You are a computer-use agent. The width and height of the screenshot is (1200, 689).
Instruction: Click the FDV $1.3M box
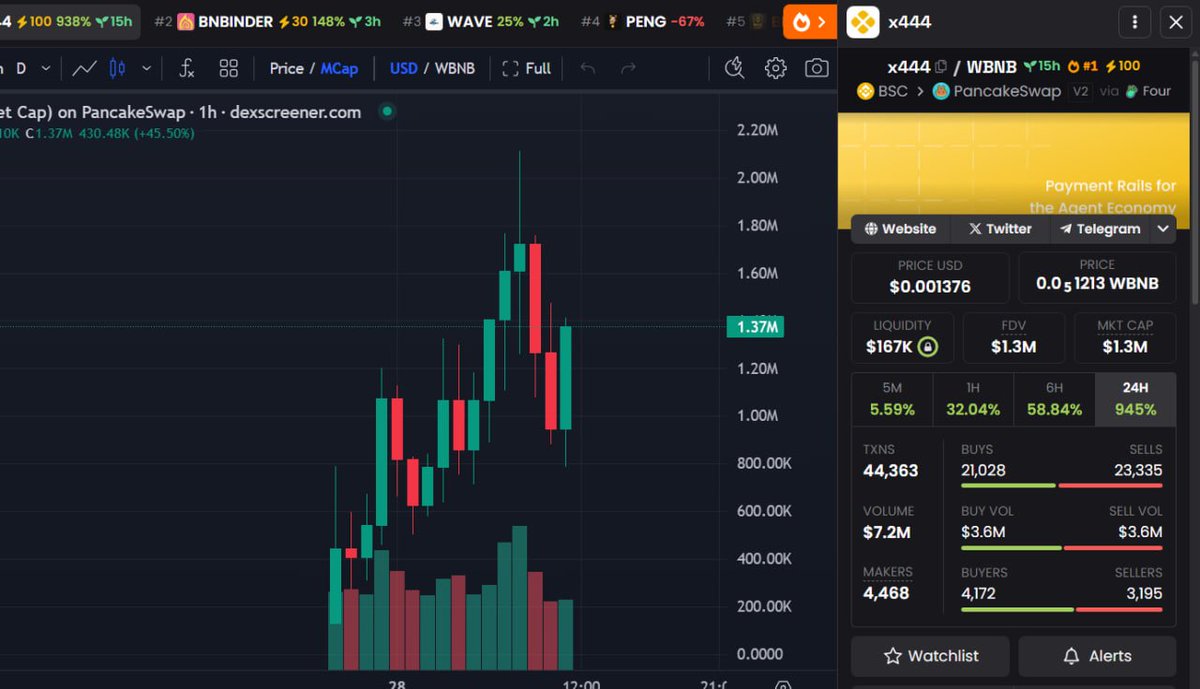point(1013,338)
